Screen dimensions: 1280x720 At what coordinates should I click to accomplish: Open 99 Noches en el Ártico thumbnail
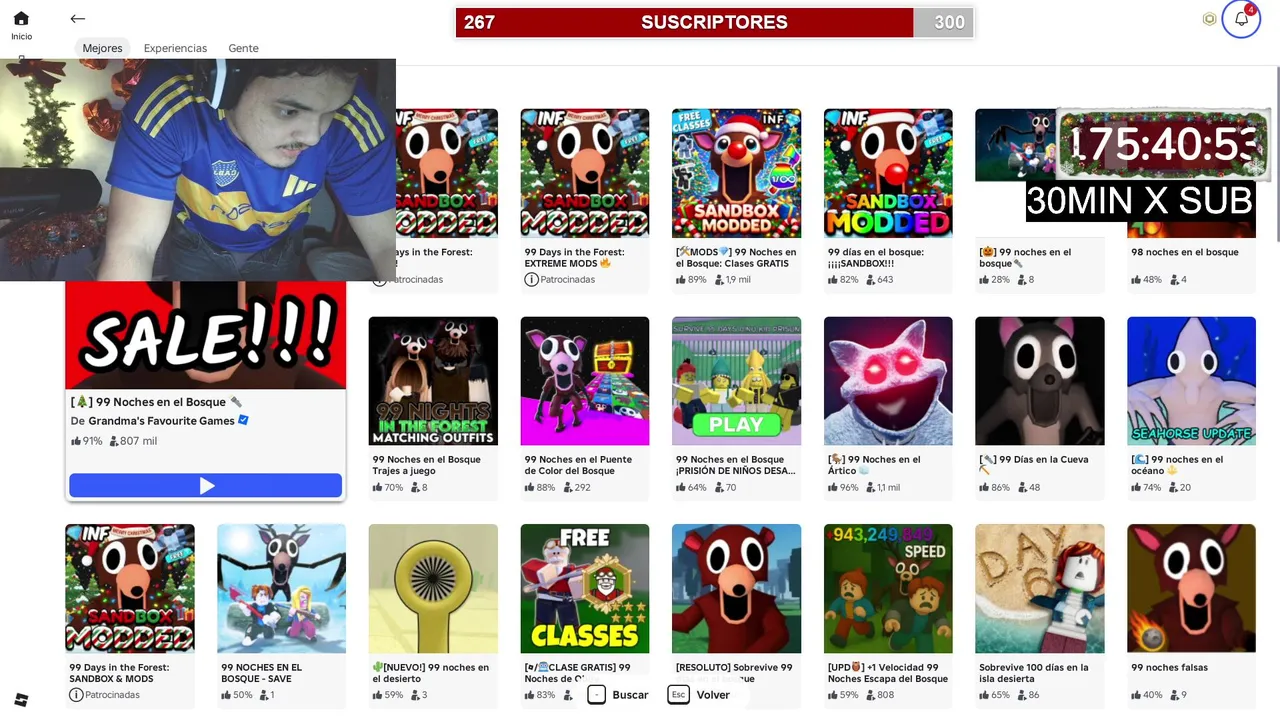888,381
